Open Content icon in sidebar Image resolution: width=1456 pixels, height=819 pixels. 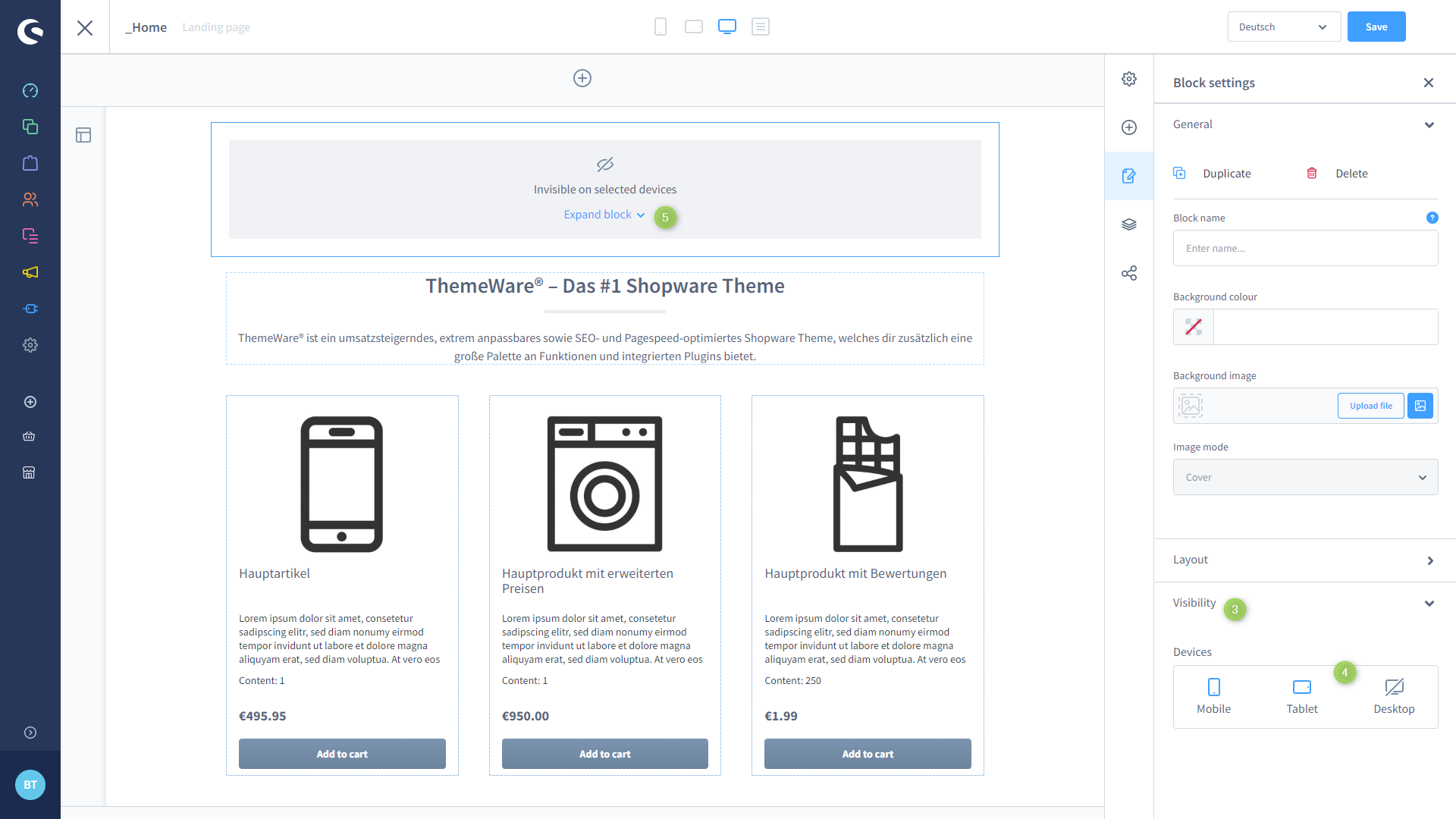pos(30,236)
